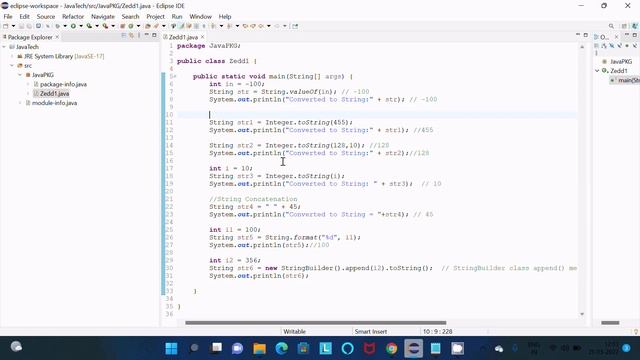Collapse the JavaPKG package node

click(x=20, y=75)
